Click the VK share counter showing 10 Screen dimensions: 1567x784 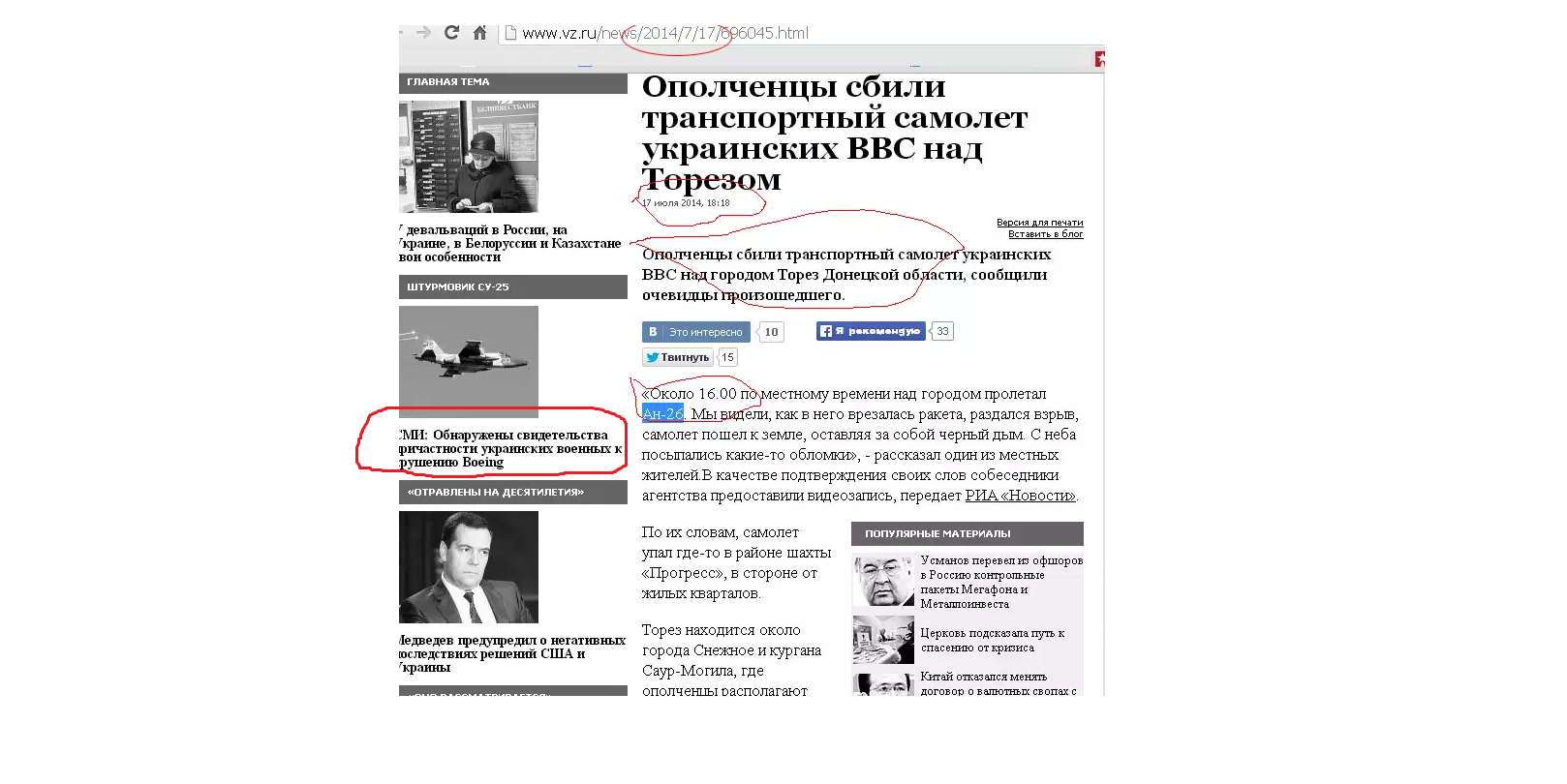click(771, 332)
